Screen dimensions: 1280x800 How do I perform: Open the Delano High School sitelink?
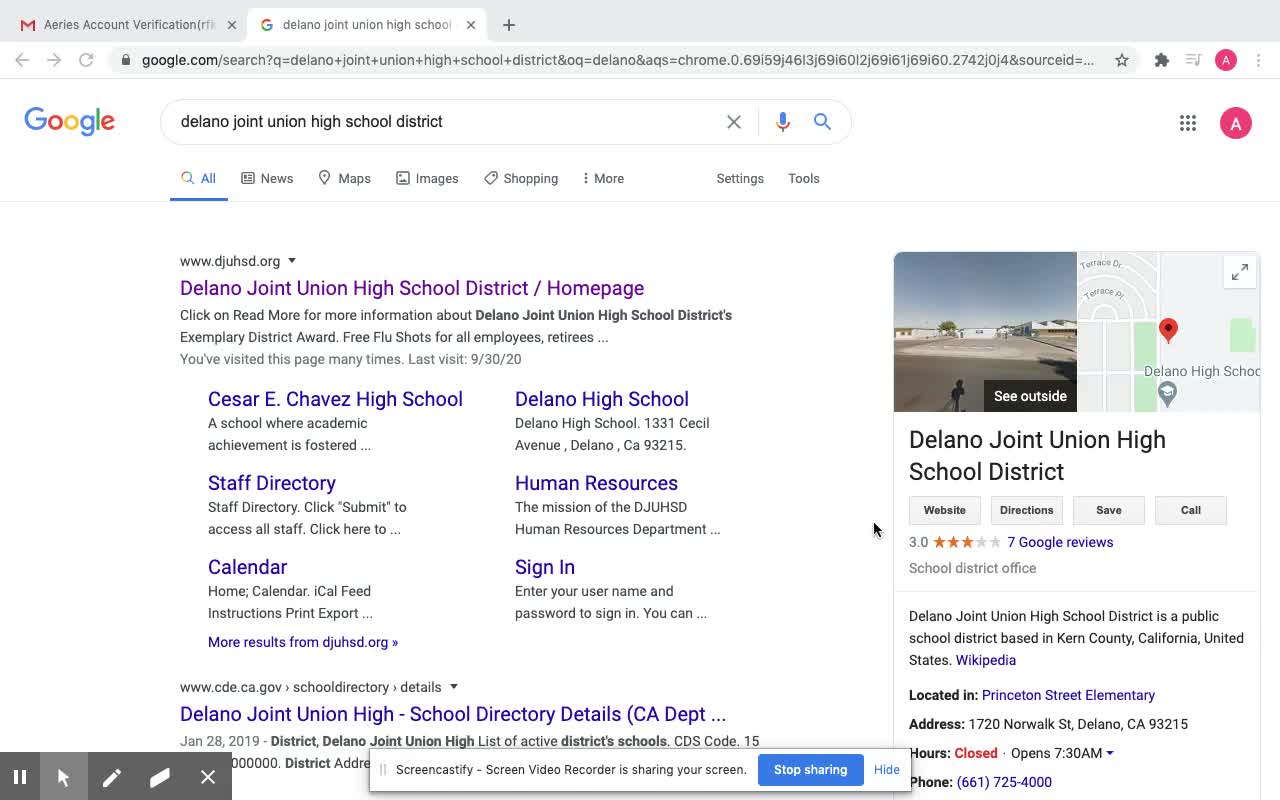point(602,399)
